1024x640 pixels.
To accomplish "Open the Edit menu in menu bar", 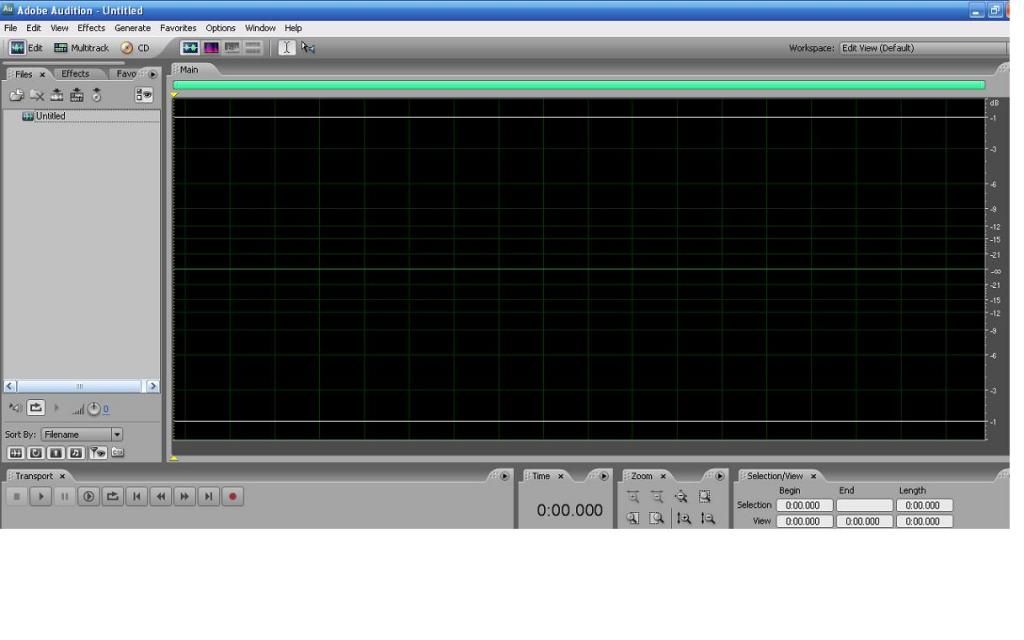I will point(33,28).
